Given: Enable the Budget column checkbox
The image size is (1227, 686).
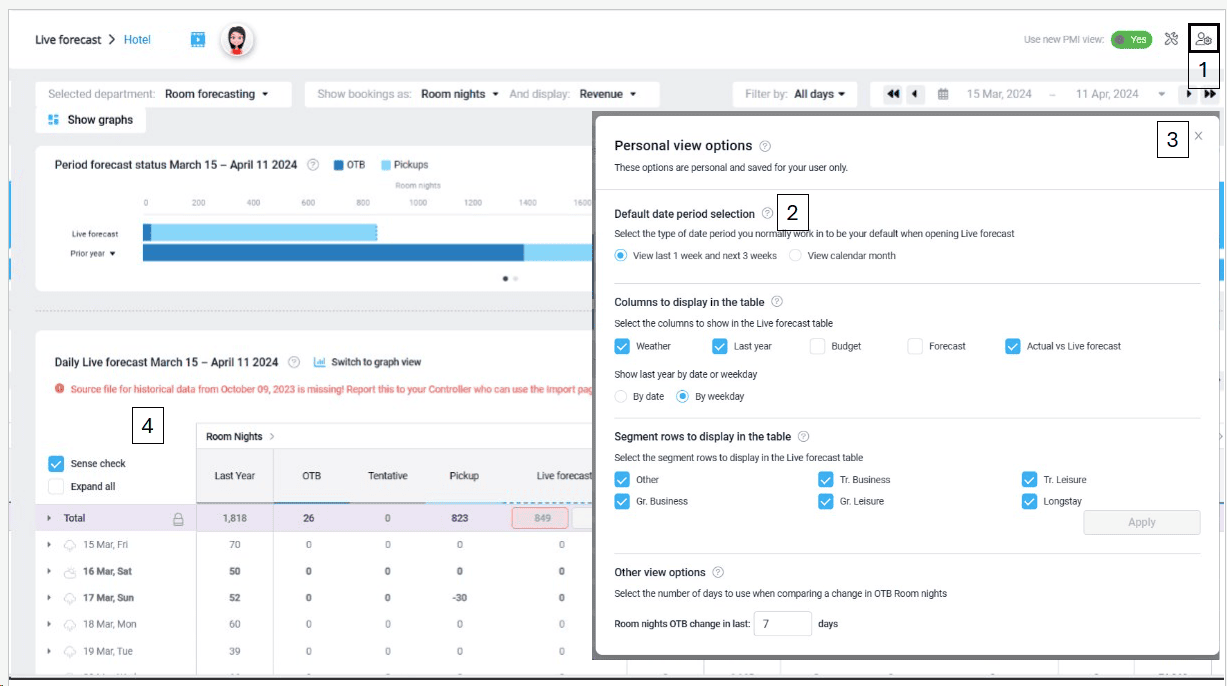Looking at the screenshot, I should 818,346.
